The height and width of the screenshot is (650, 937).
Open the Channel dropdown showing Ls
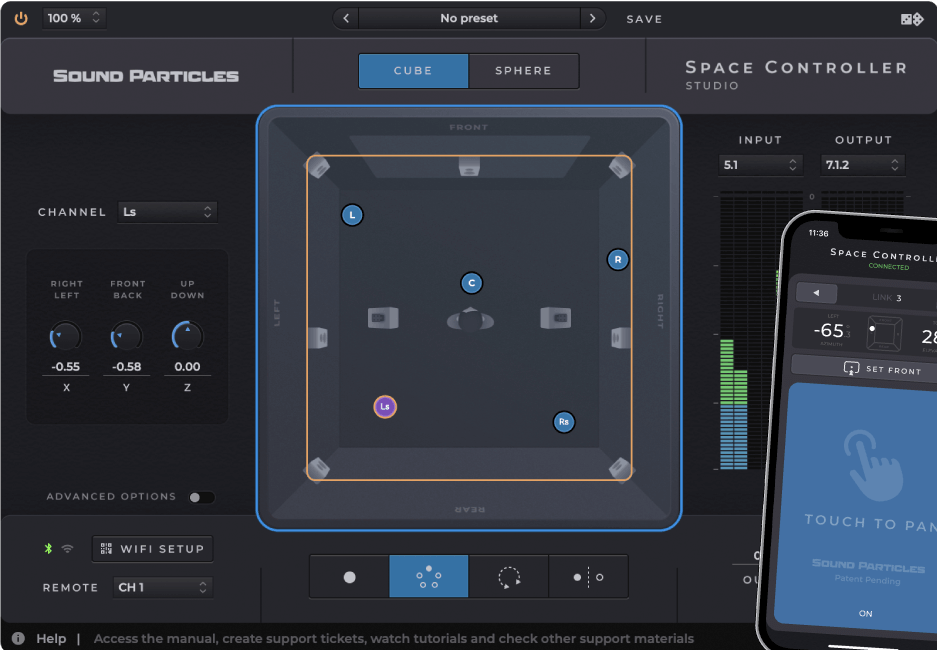pyautogui.click(x=167, y=212)
